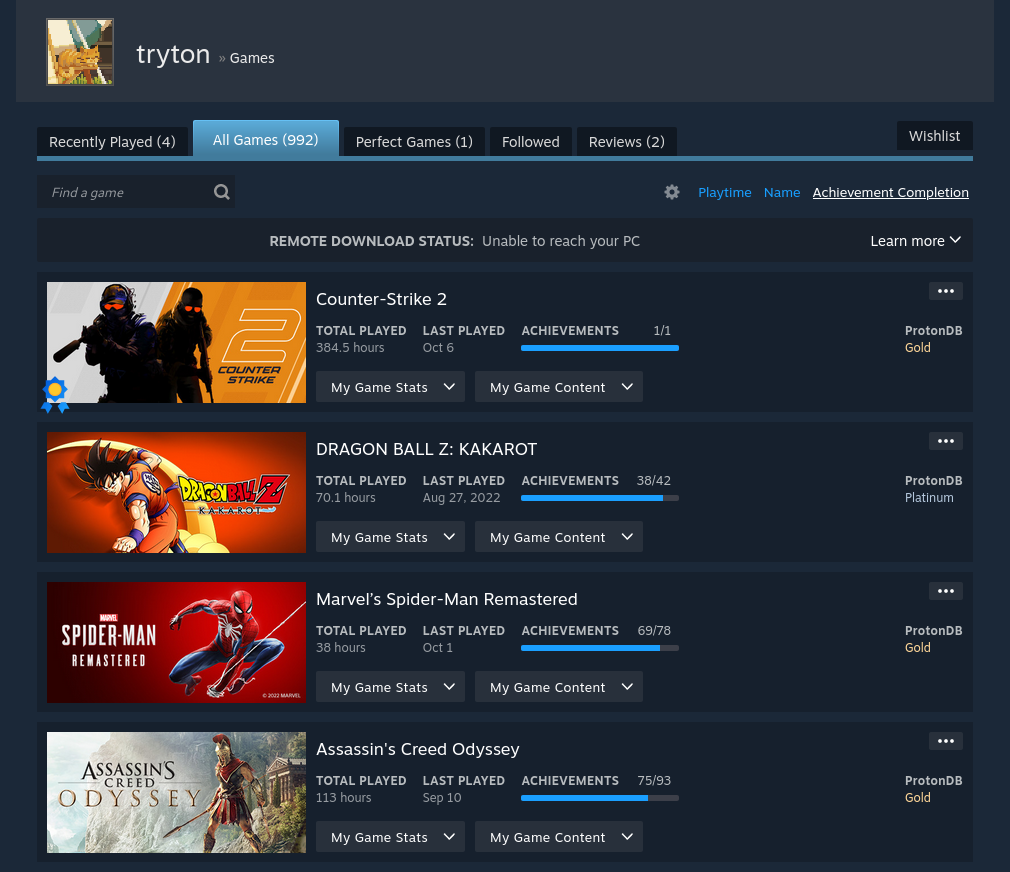The image size is (1010, 872).
Task: Open the DRAGON BALL Z: KAKAROT title link
Action: coord(426,450)
